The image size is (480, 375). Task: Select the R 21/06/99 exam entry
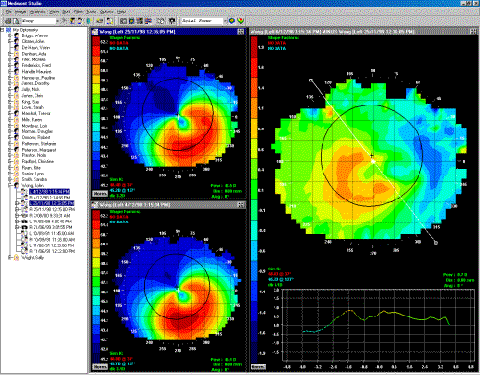[x=51, y=227]
